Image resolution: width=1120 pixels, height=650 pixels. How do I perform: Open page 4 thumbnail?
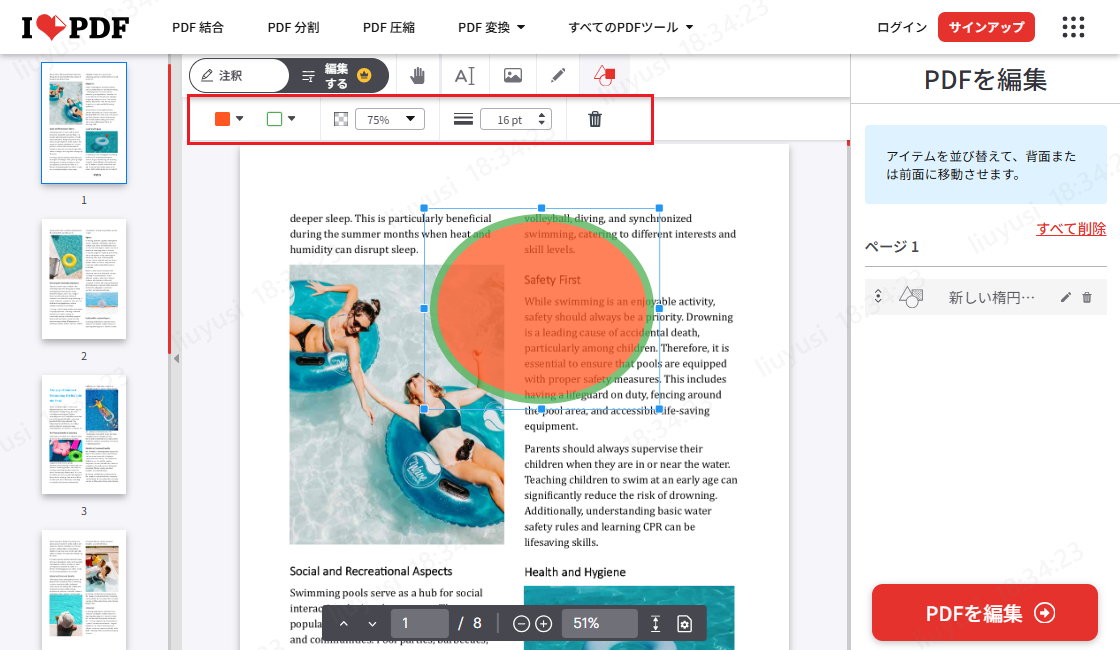(x=84, y=589)
